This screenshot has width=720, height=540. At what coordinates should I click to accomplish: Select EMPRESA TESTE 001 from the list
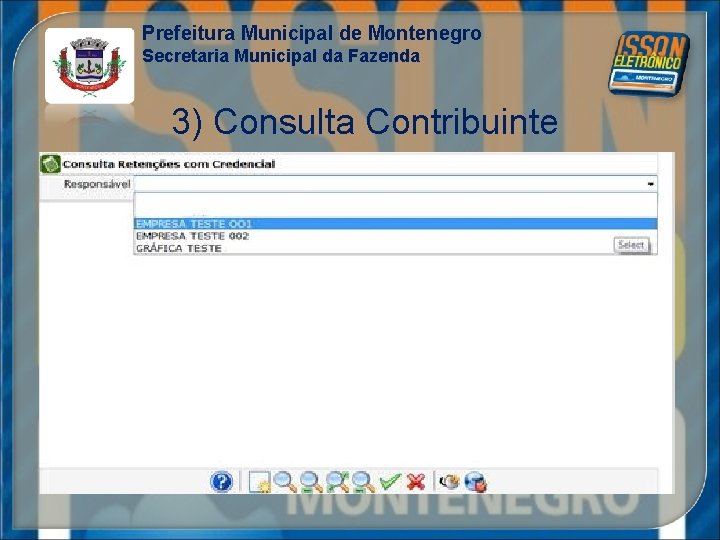395,224
